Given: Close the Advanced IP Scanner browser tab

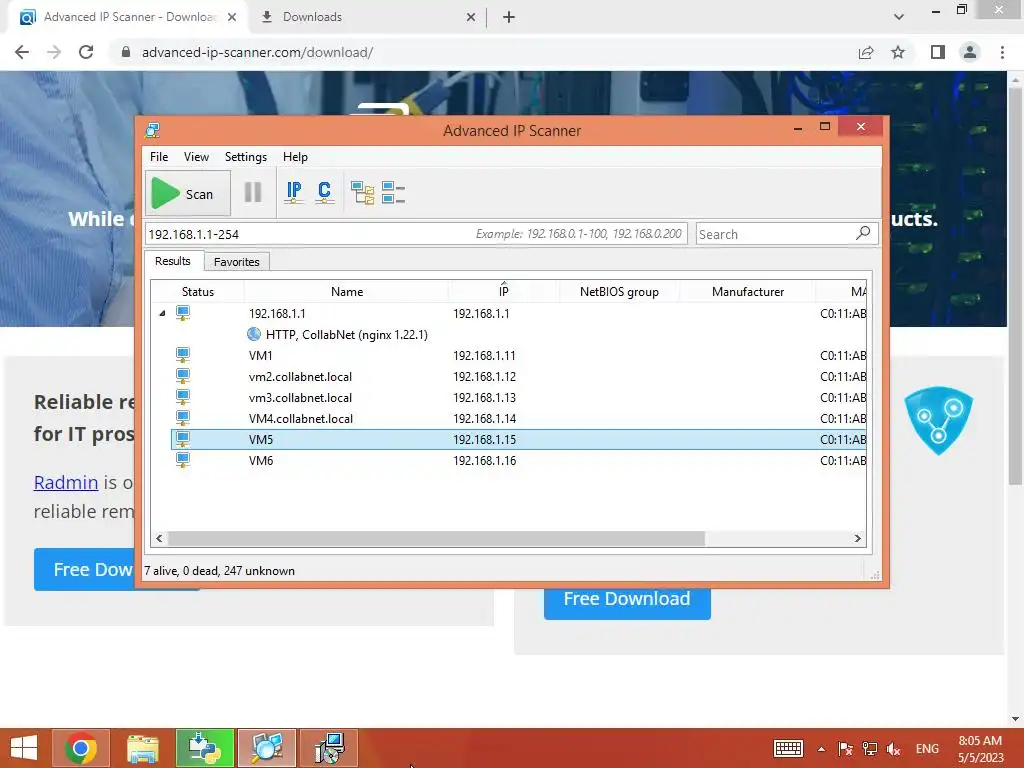Looking at the screenshot, I should [232, 17].
